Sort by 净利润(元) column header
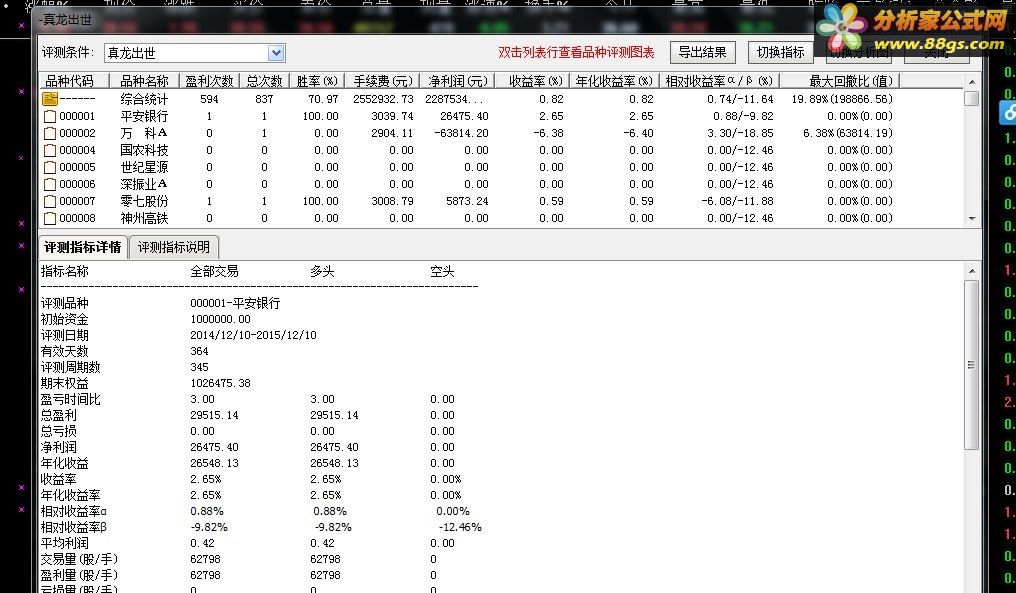The image size is (1016, 593). pos(457,81)
